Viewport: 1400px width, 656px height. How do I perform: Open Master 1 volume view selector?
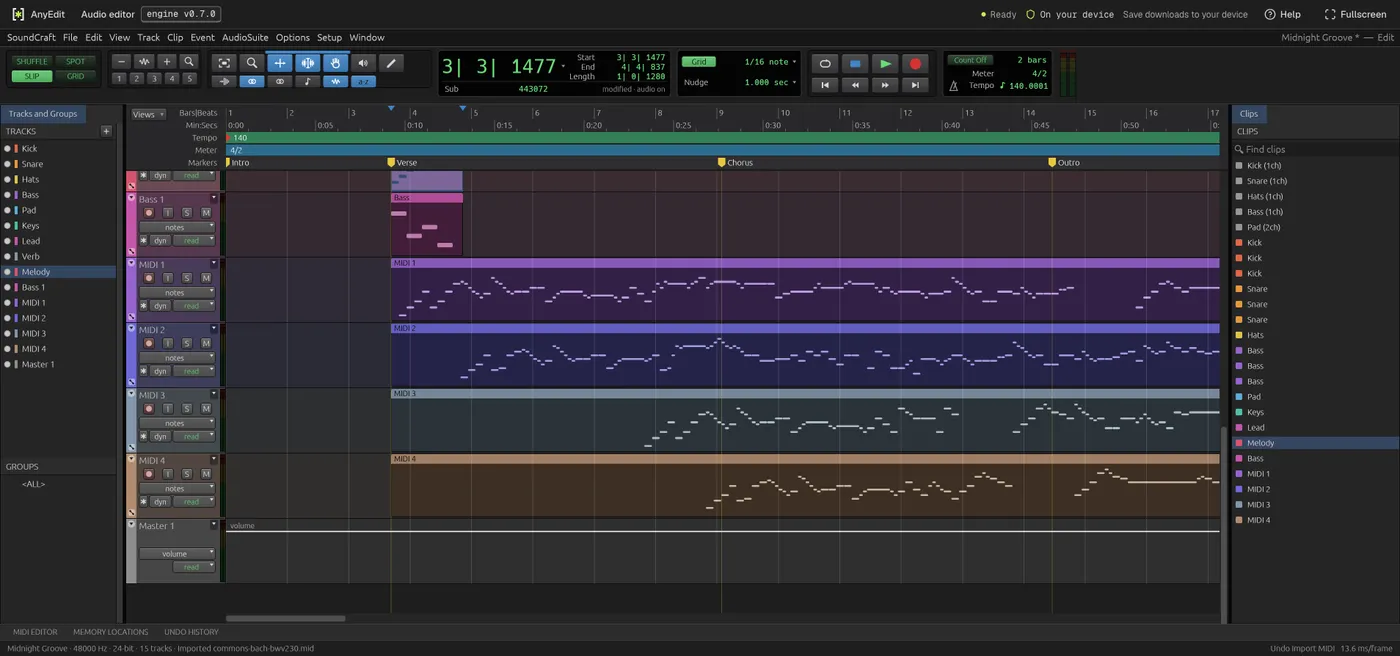coord(177,553)
